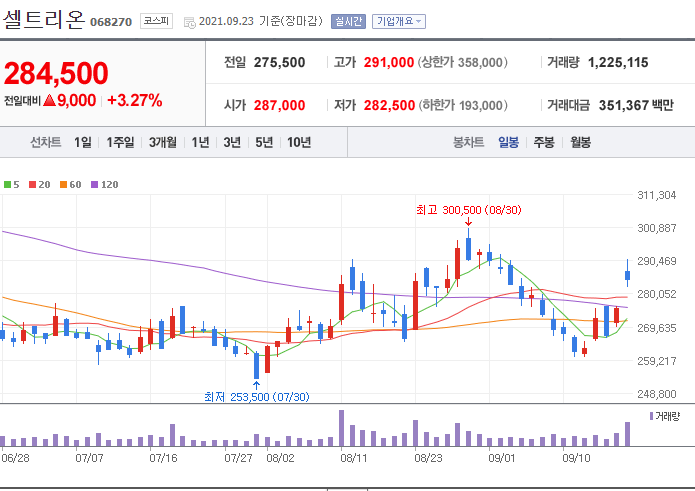The image size is (695, 491).
Task: Switch to 일봉 daily candle chart
Action: coord(508,142)
